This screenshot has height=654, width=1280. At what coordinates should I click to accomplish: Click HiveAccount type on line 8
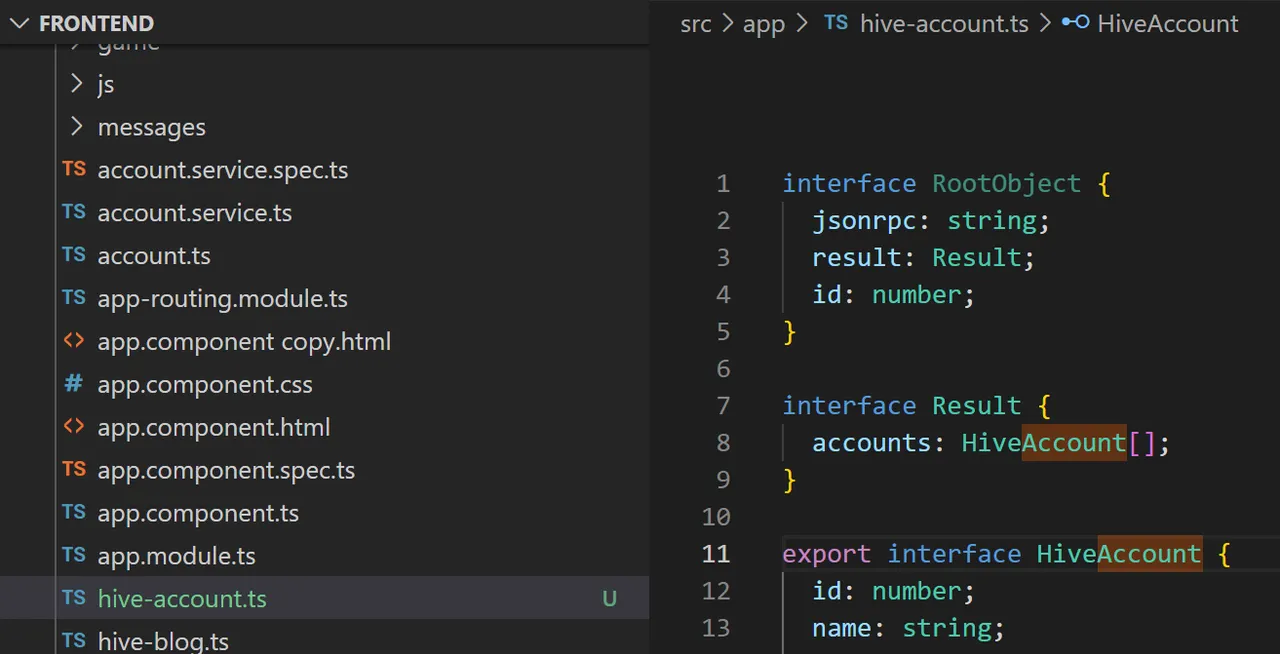pyautogui.click(x=1044, y=443)
